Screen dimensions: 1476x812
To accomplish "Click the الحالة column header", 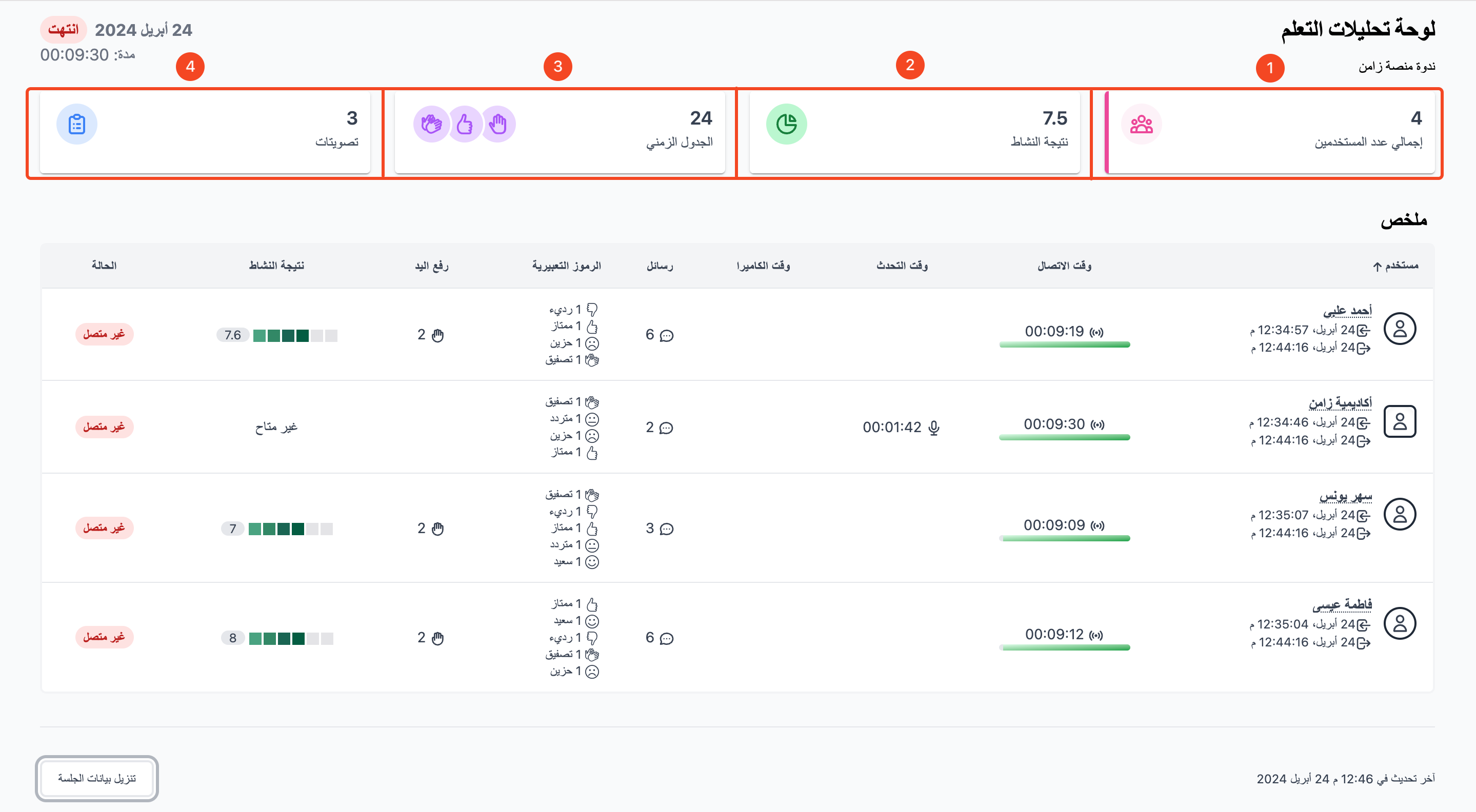I will click(104, 266).
